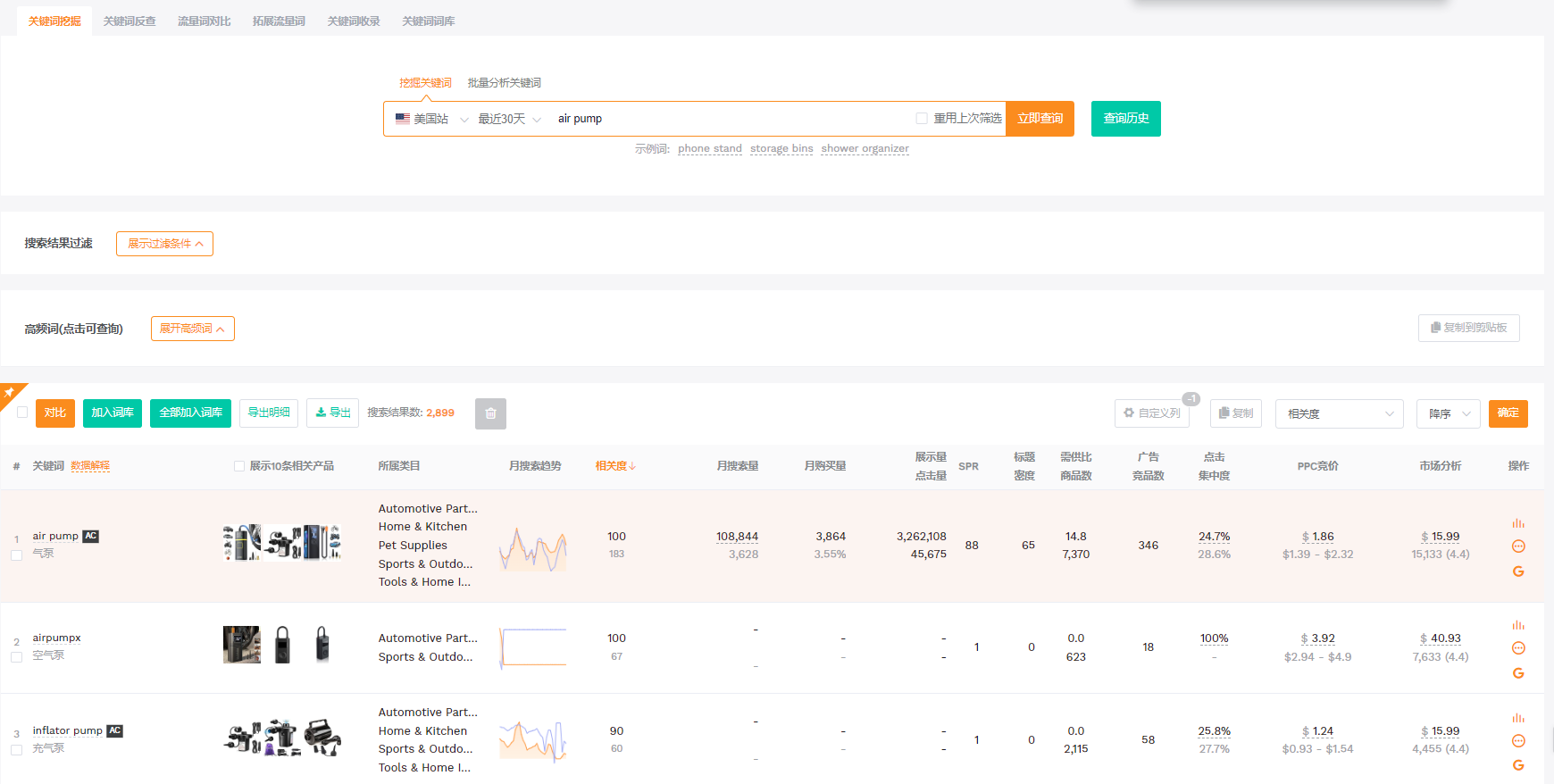The height and width of the screenshot is (784, 1554).
Task: Click the 查询历史 button
Action: coord(1126,119)
